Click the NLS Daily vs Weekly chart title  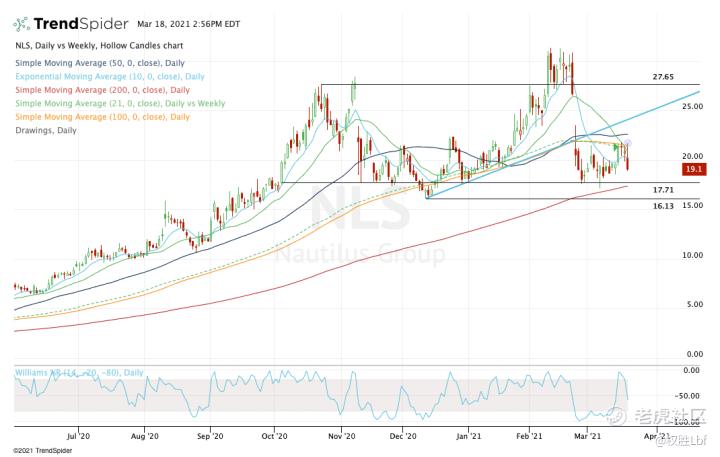click(x=99, y=46)
